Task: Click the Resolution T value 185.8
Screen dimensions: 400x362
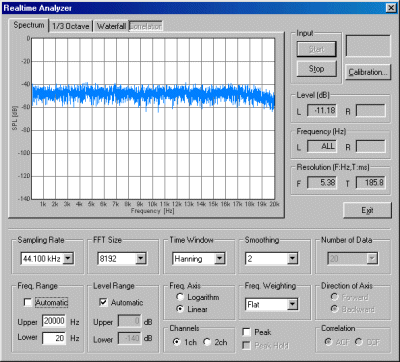Action: click(x=371, y=183)
